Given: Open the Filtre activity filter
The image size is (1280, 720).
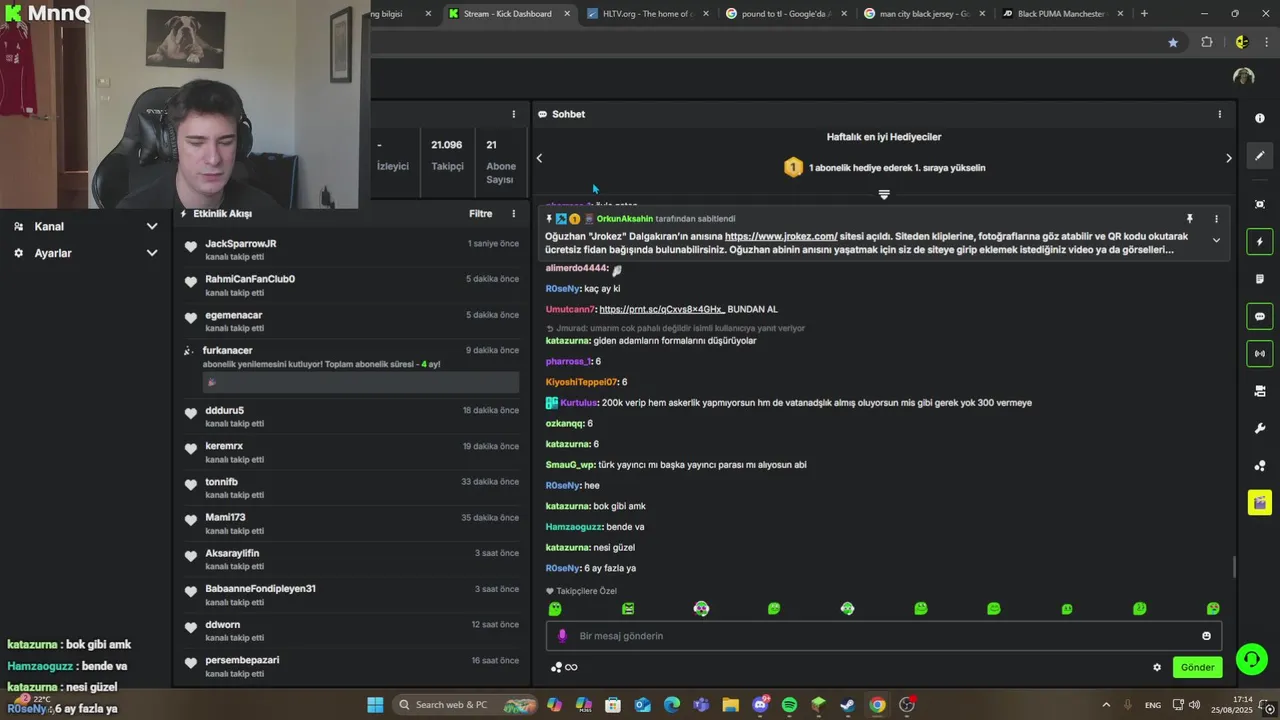Looking at the screenshot, I should pyautogui.click(x=481, y=213).
